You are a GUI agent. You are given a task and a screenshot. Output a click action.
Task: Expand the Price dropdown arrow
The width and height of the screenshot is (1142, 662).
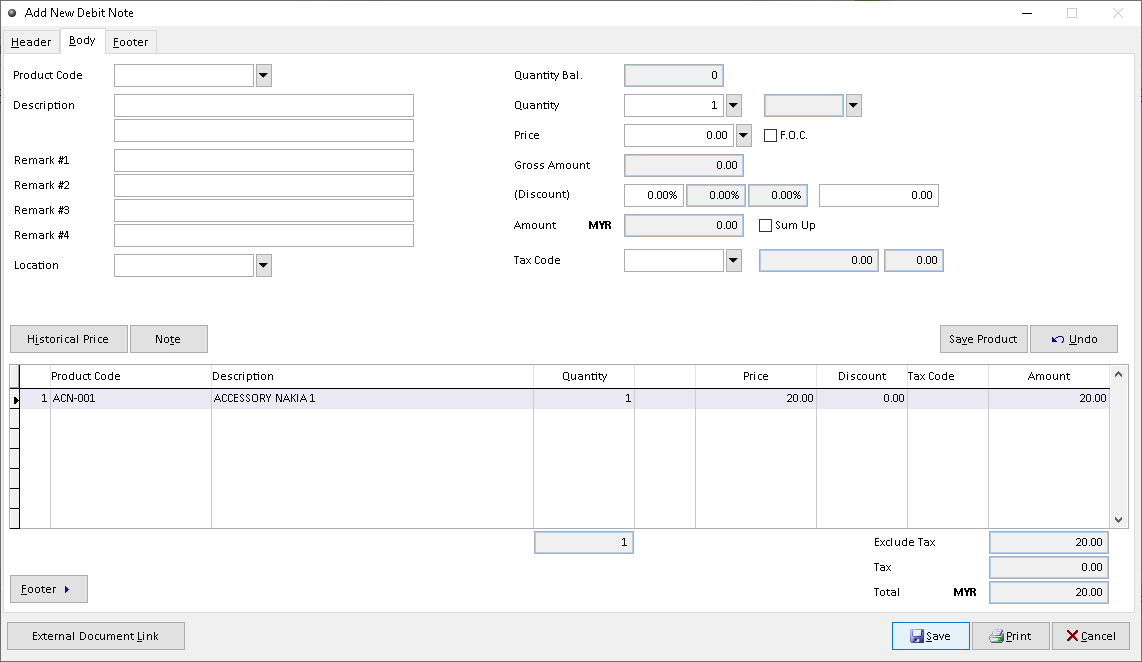point(744,135)
